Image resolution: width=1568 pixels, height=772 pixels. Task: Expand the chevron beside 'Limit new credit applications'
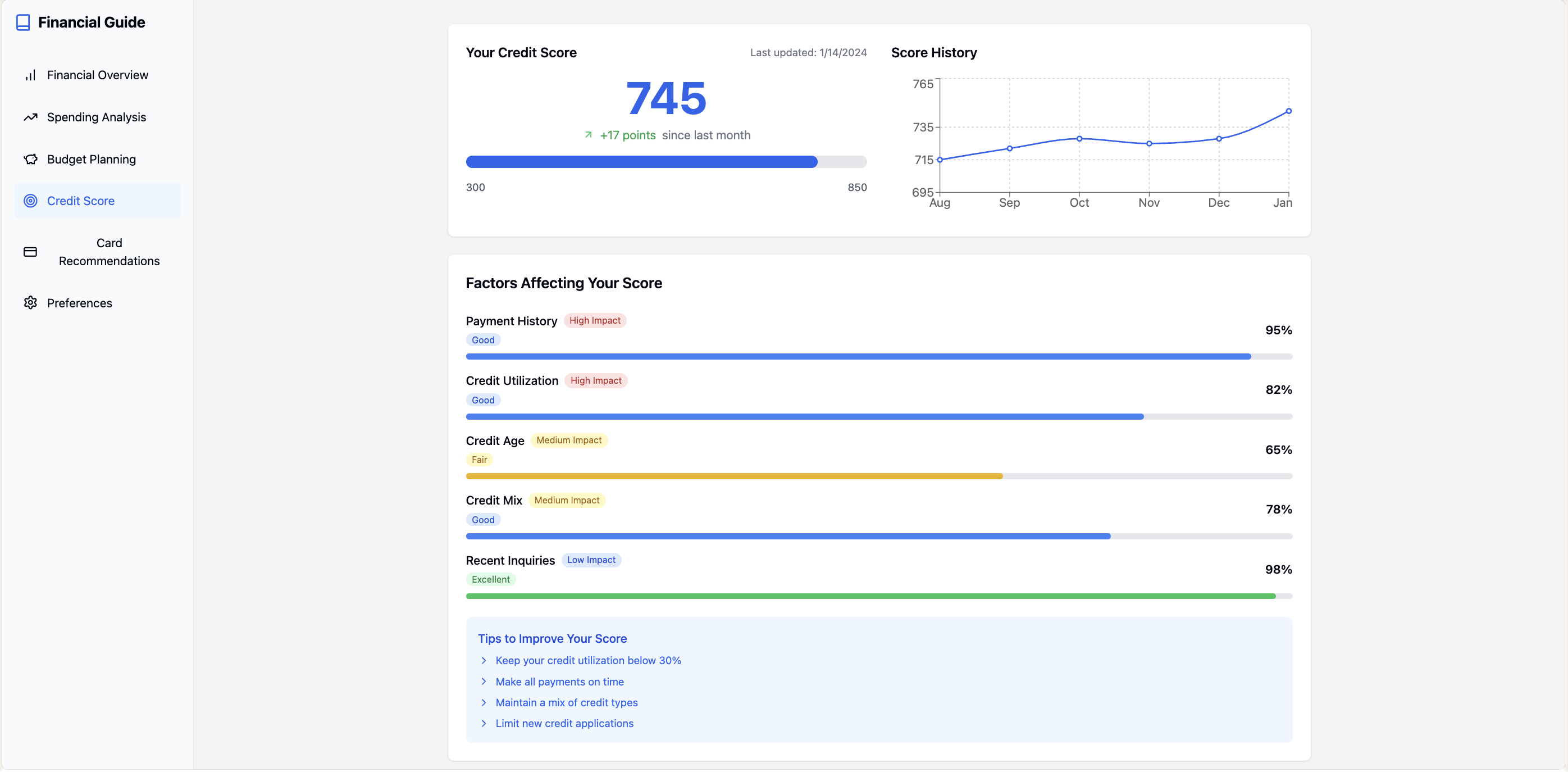click(x=484, y=723)
